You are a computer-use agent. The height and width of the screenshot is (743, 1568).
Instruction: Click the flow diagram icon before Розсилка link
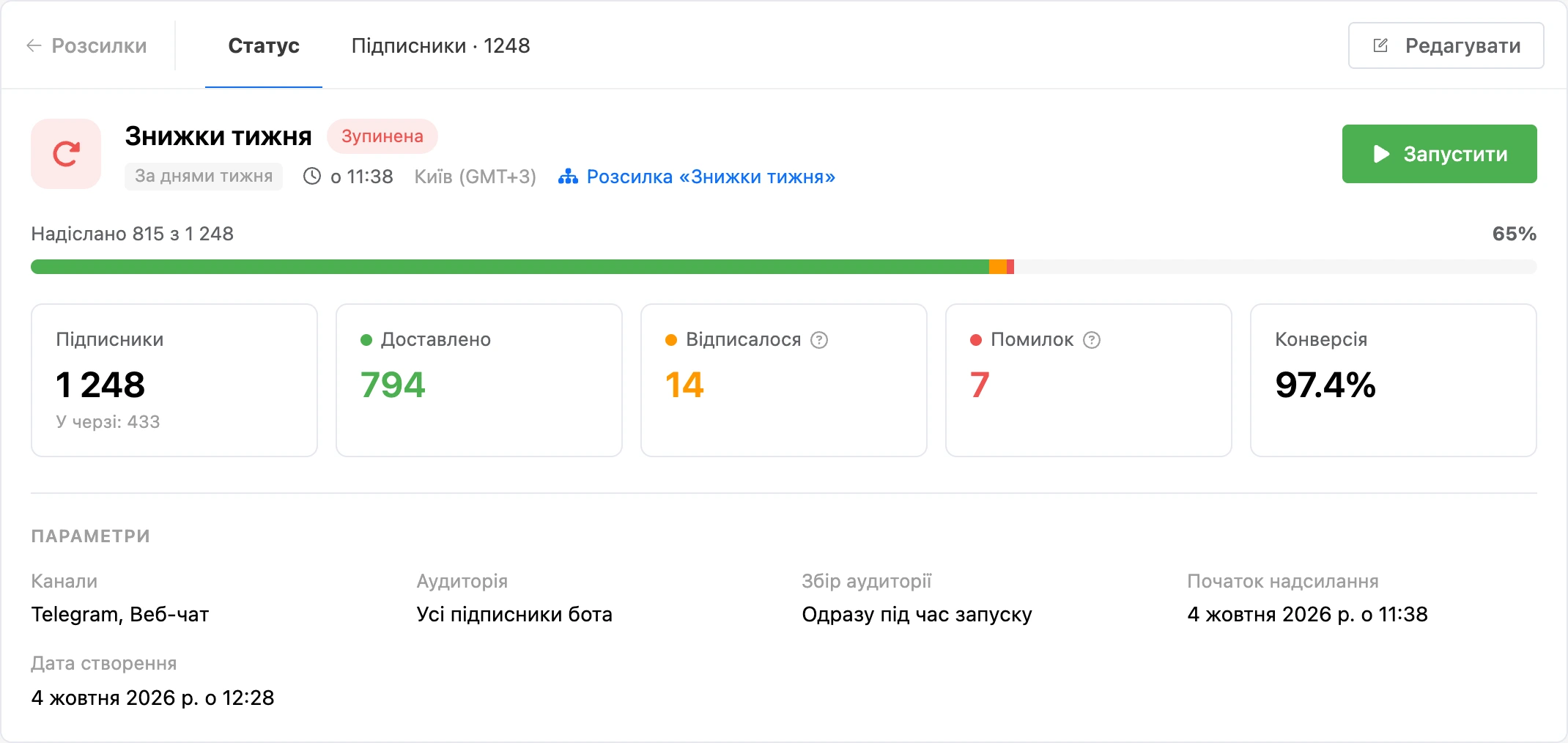click(568, 177)
